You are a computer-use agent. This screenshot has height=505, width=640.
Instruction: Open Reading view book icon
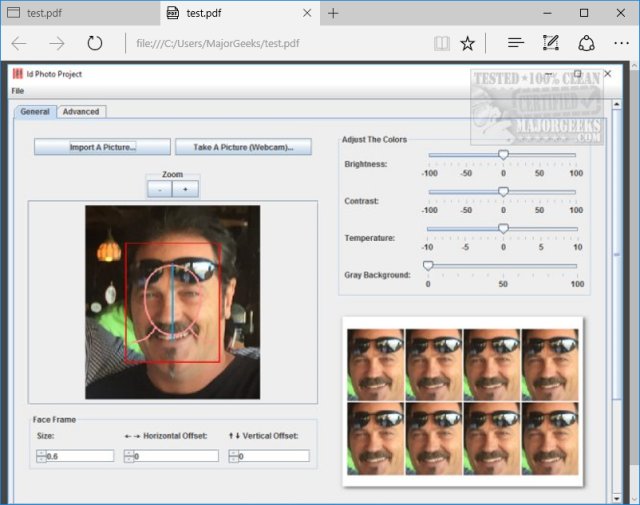point(442,43)
